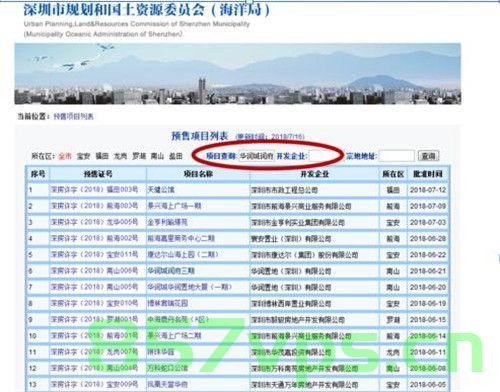The image size is (500, 392).
Task: Click the developer 深圳市市政工程总公司 in row 1
Action: [x=284, y=190]
